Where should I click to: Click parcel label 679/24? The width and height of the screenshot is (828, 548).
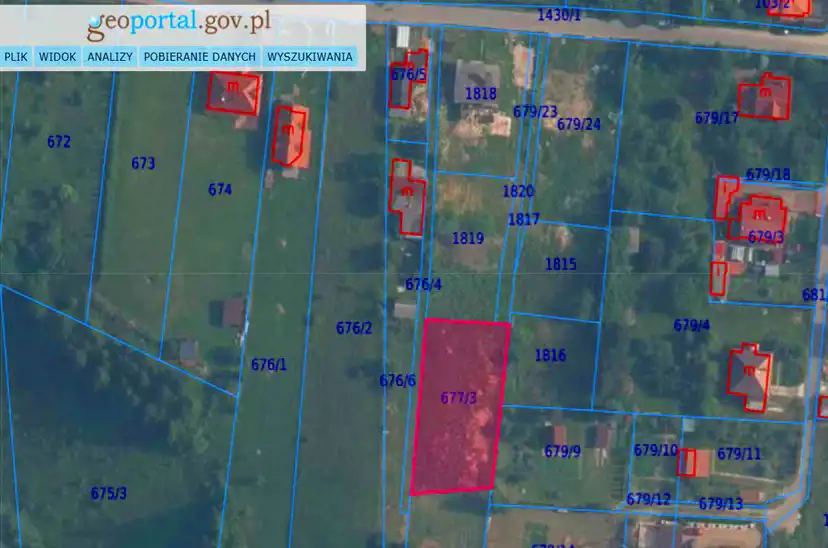tap(578, 125)
